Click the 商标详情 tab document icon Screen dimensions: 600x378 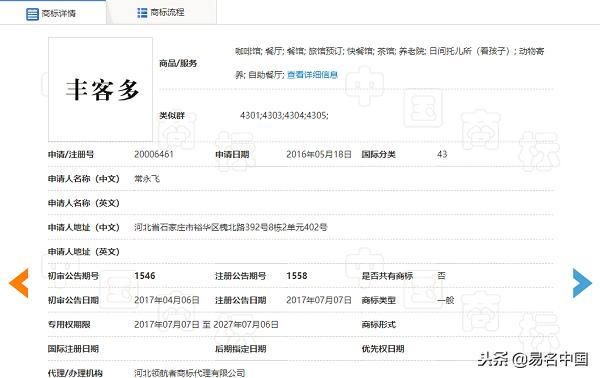coord(32,14)
